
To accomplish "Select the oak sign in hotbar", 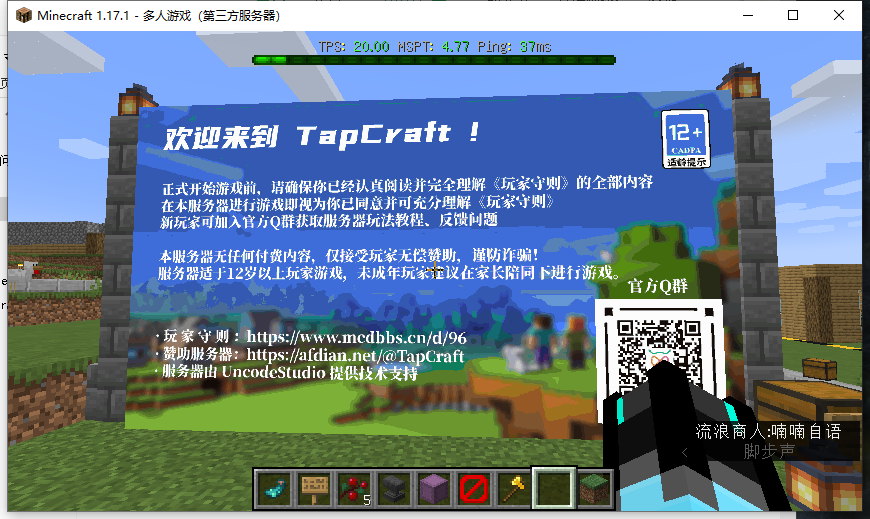I will pyautogui.click(x=313, y=488).
